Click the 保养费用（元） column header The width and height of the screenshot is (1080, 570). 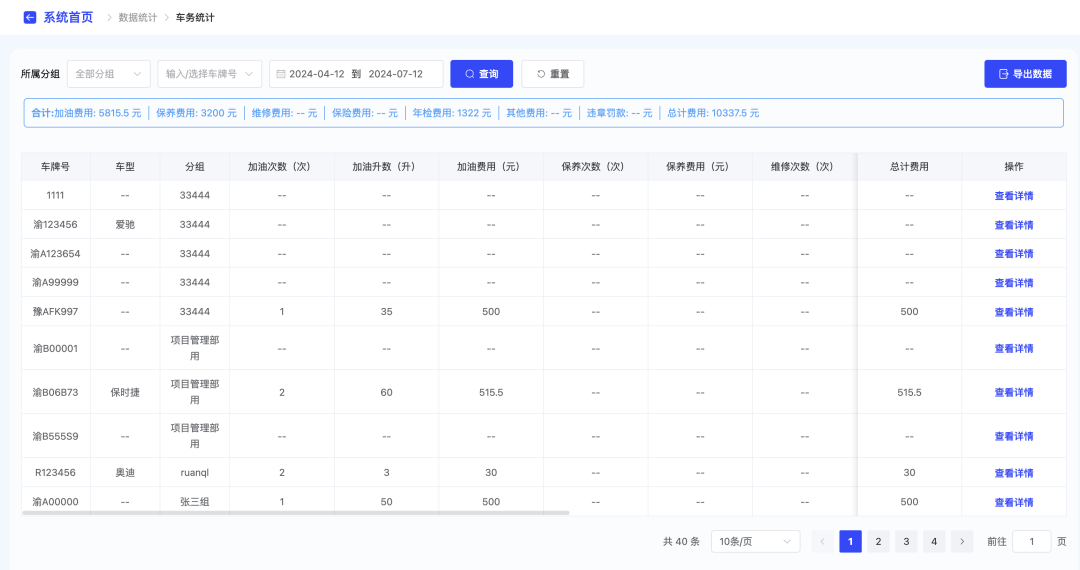pyautogui.click(x=700, y=167)
